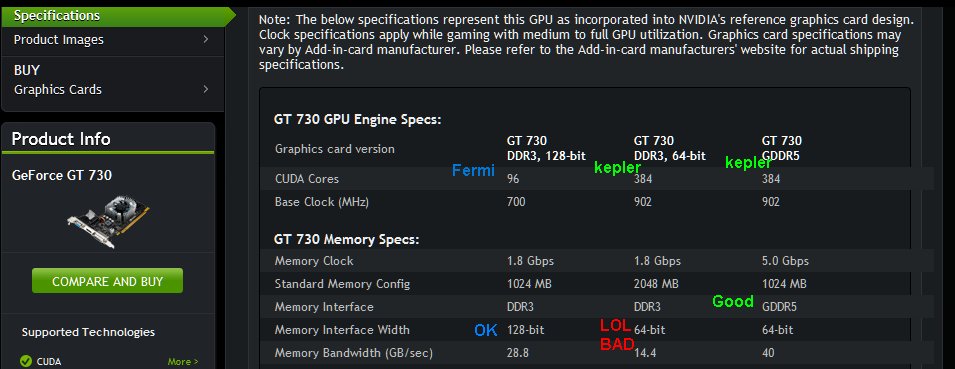Select the GT 730 DDR3, 128-bit column header
This screenshot has width=955, height=369.
click(x=546, y=149)
